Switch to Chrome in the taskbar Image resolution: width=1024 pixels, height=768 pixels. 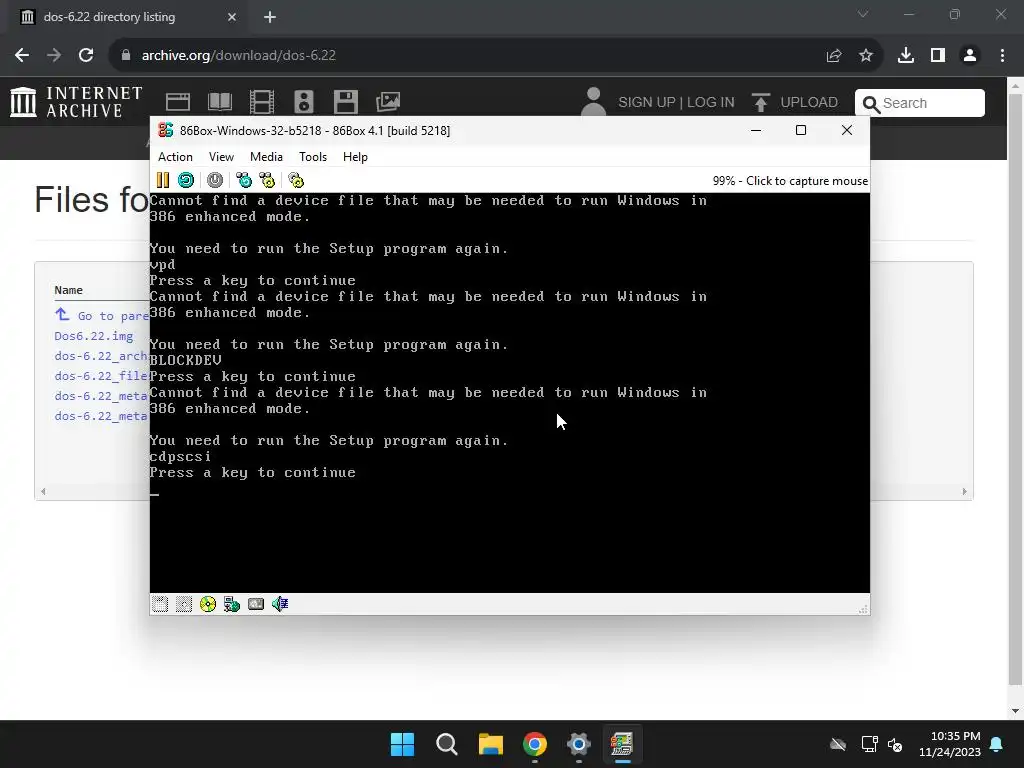535,744
